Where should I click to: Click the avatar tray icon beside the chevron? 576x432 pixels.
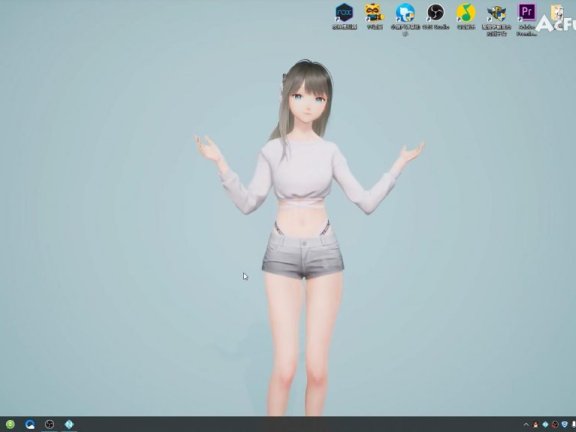pyautogui.click(x=535, y=425)
